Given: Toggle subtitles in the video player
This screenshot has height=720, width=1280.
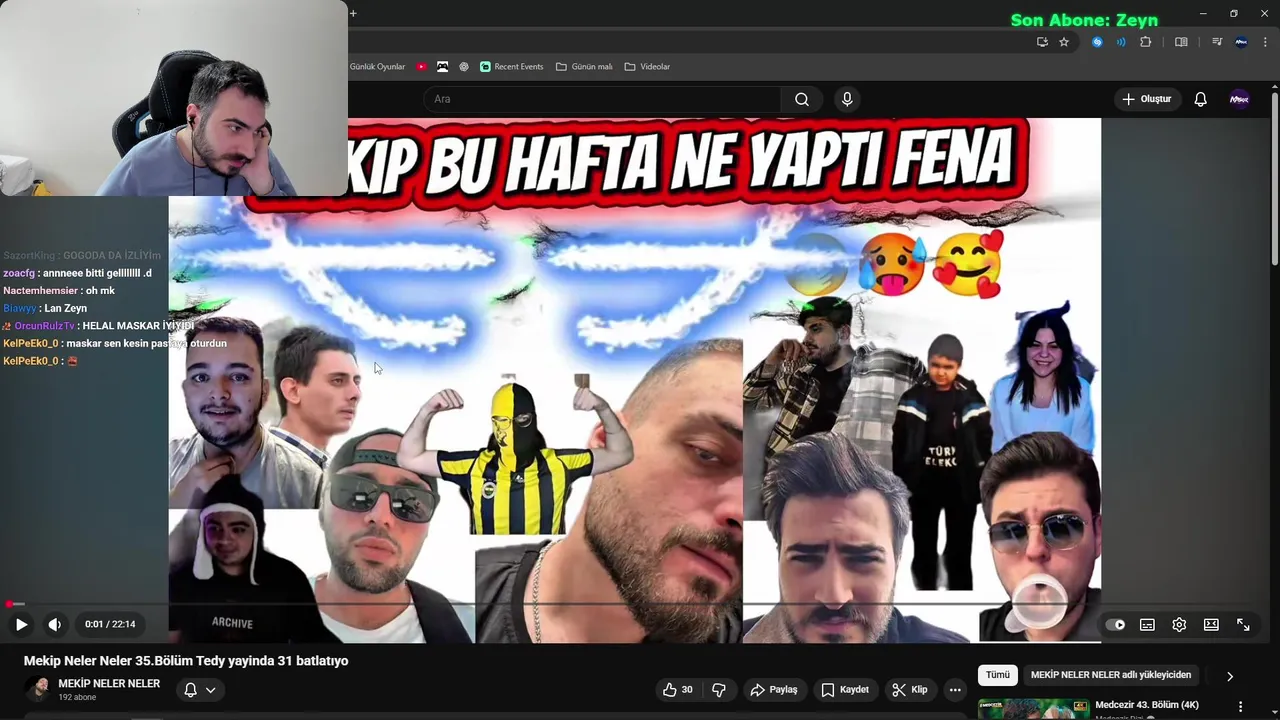Looking at the screenshot, I should pyautogui.click(x=1147, y=625).
